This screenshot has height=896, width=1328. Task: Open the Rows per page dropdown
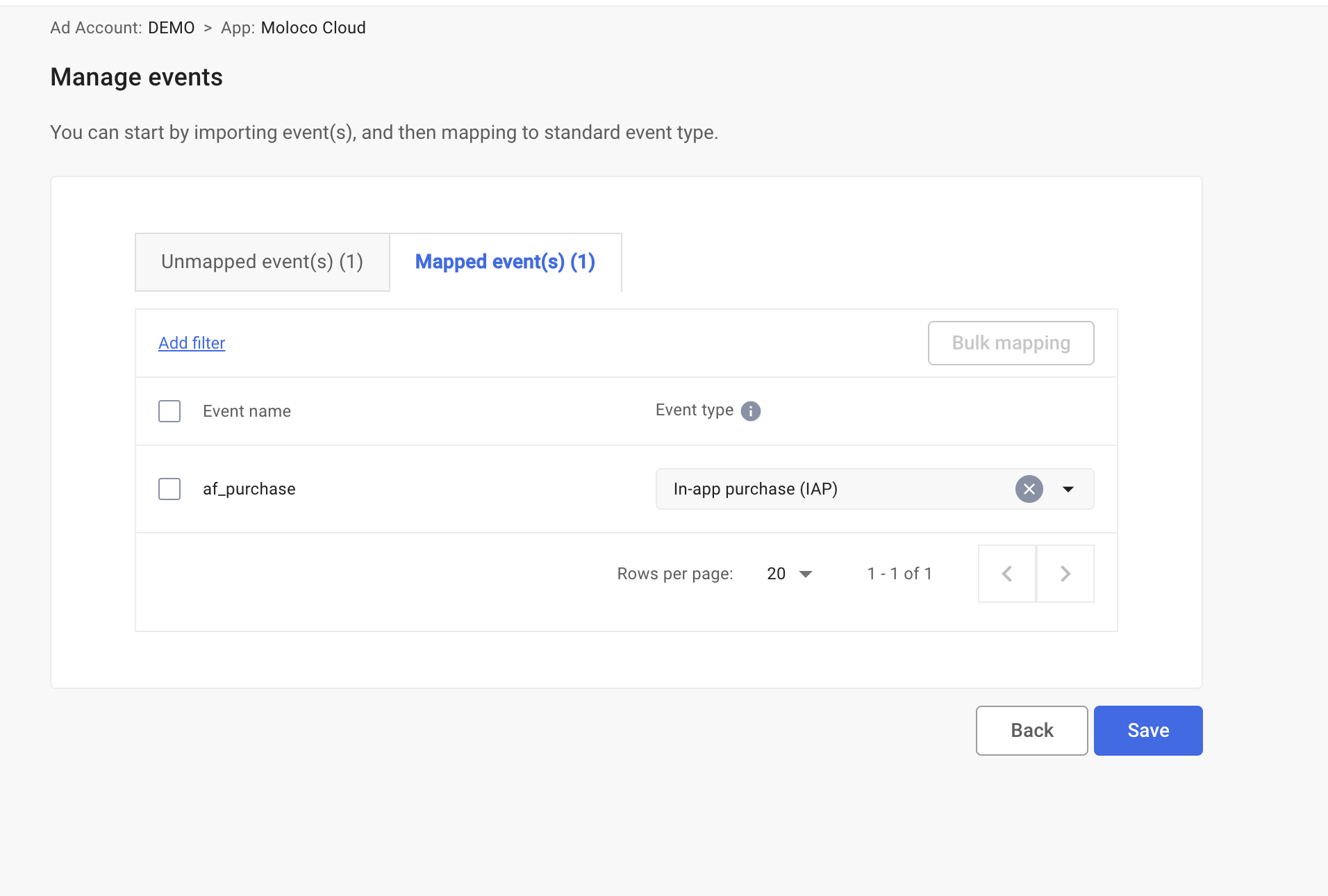pos(790,574)
